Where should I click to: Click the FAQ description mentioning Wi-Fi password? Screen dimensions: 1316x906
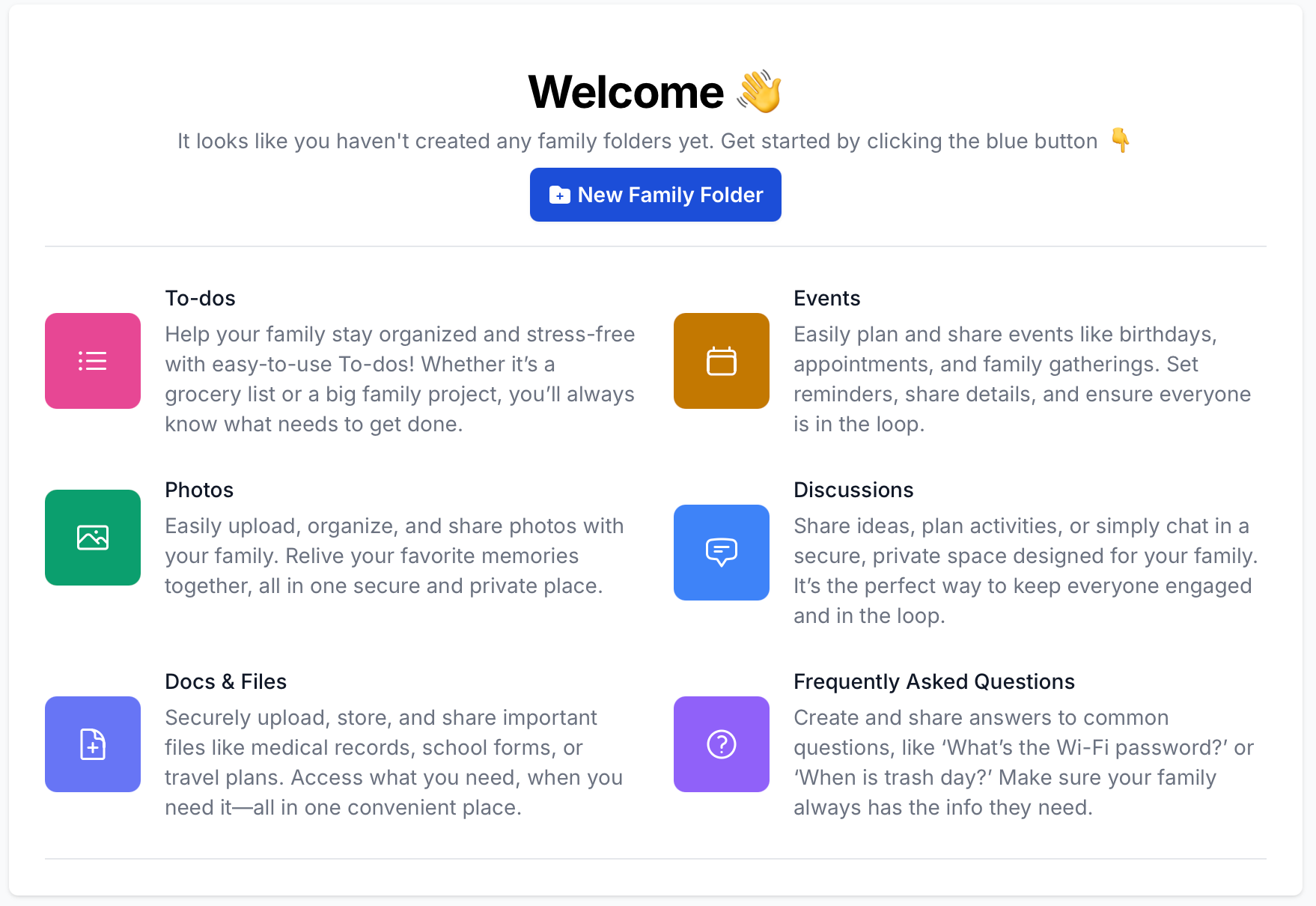pos(1024,762)
